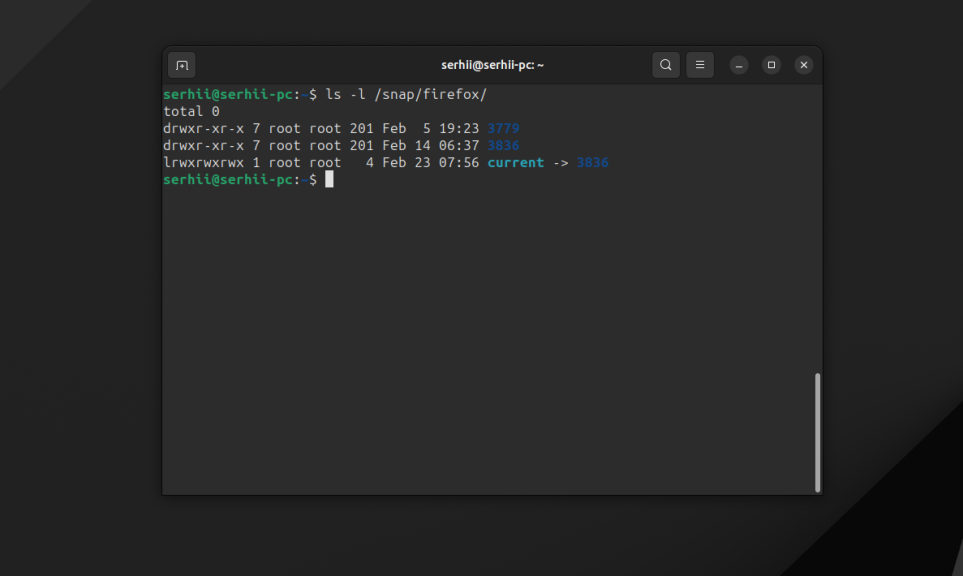Viewport: 963px width, 576px height.
Task: Click the 3836 directory in the second row
Action: click(503, 146)
